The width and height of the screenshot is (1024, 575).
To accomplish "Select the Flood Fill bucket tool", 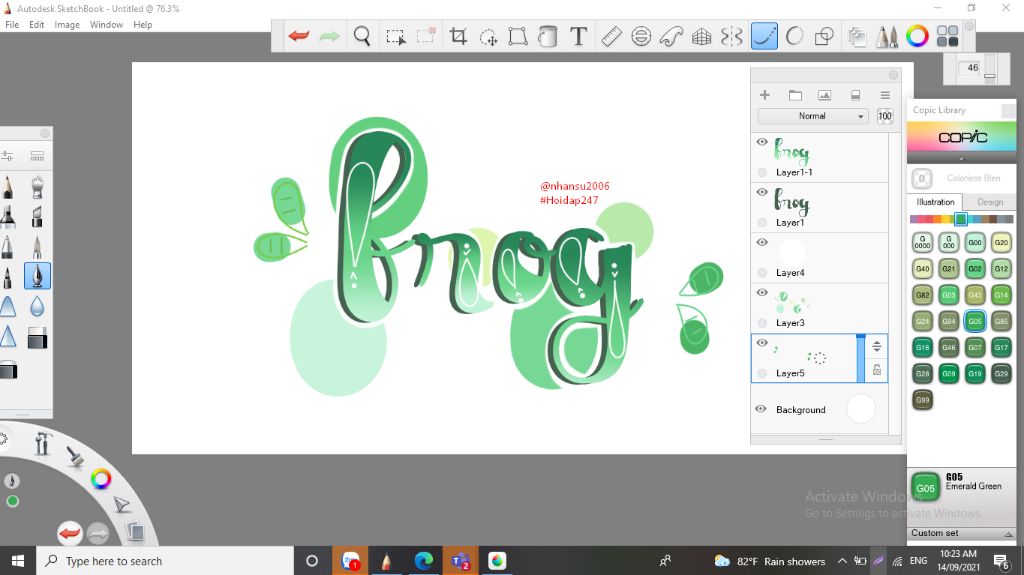I will [x=547, y=37].
